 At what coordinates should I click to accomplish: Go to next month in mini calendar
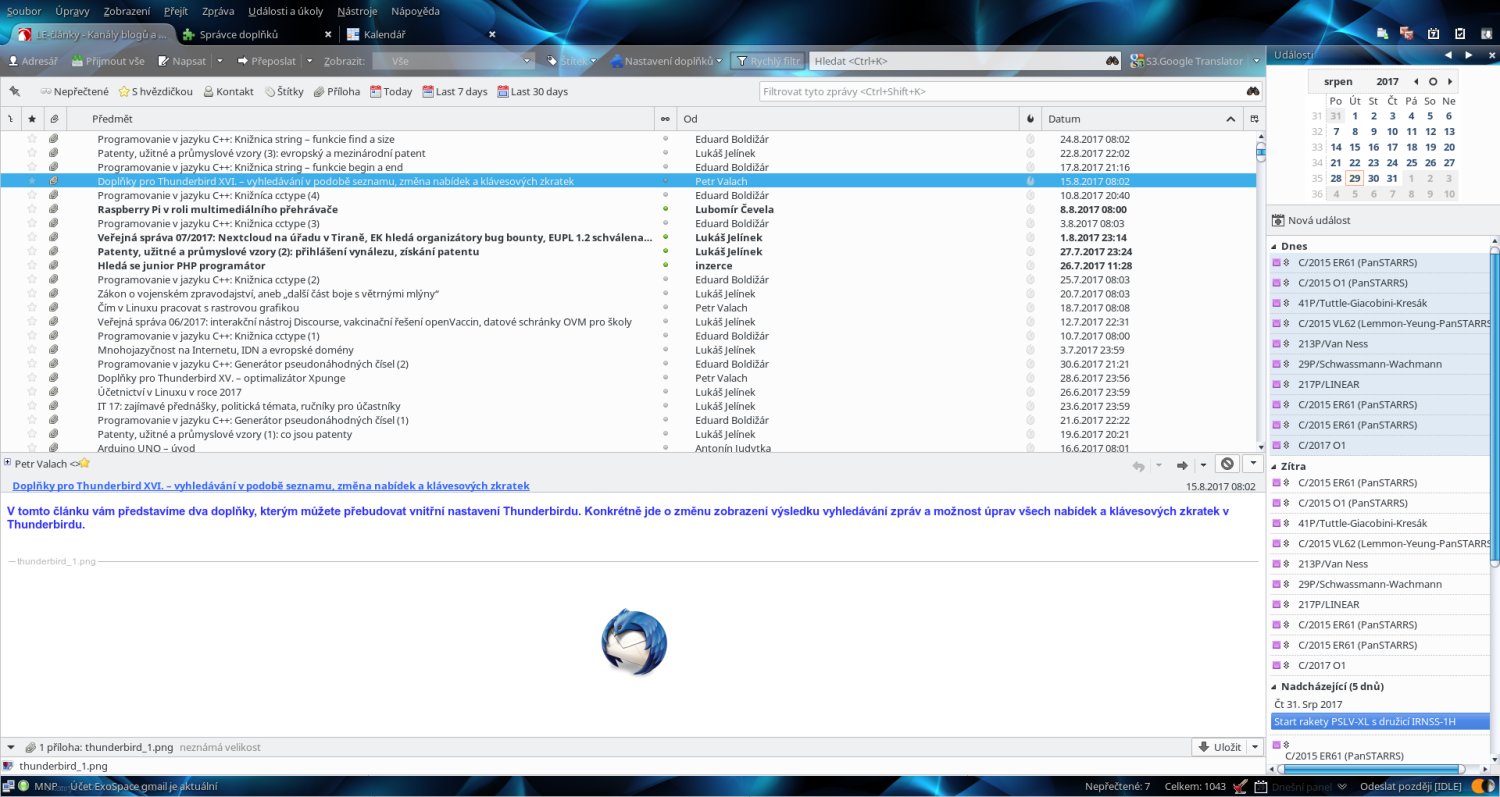tap(1450, 81)
